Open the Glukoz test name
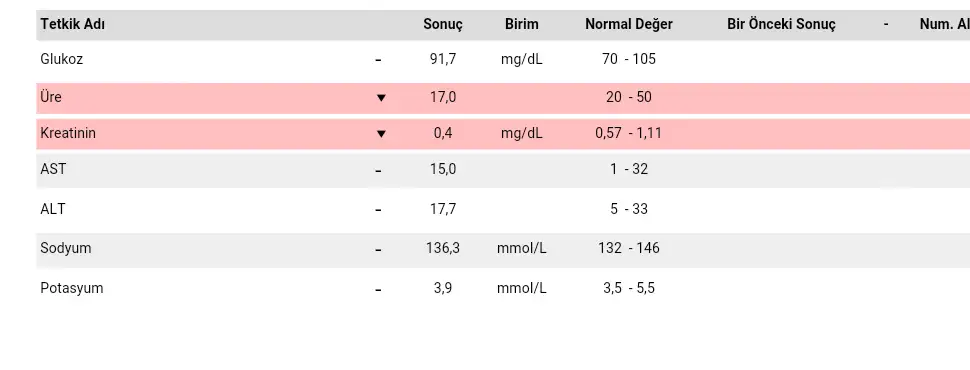Screen dimensions: 970x370 [61, 59]
